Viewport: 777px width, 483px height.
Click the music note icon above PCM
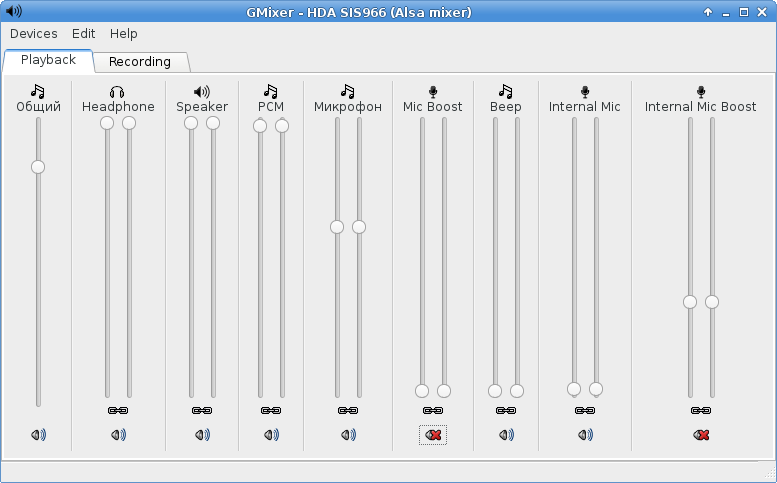[x=271, y=91]
